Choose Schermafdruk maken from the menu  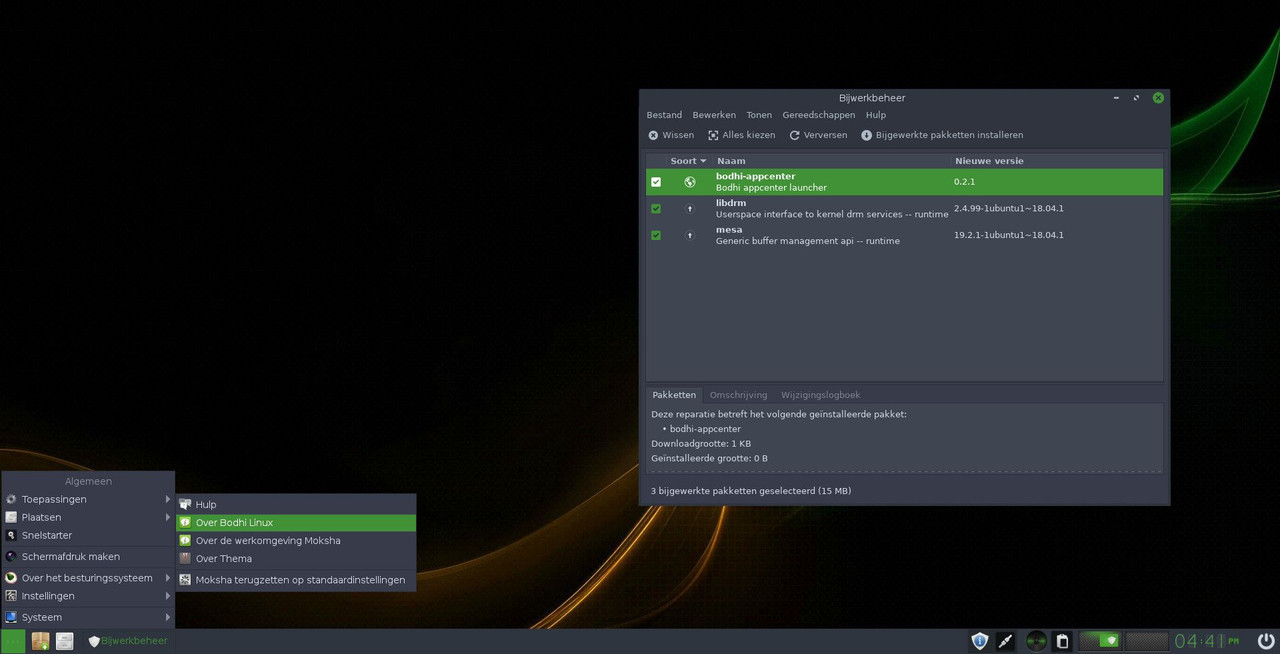point(88,556)
